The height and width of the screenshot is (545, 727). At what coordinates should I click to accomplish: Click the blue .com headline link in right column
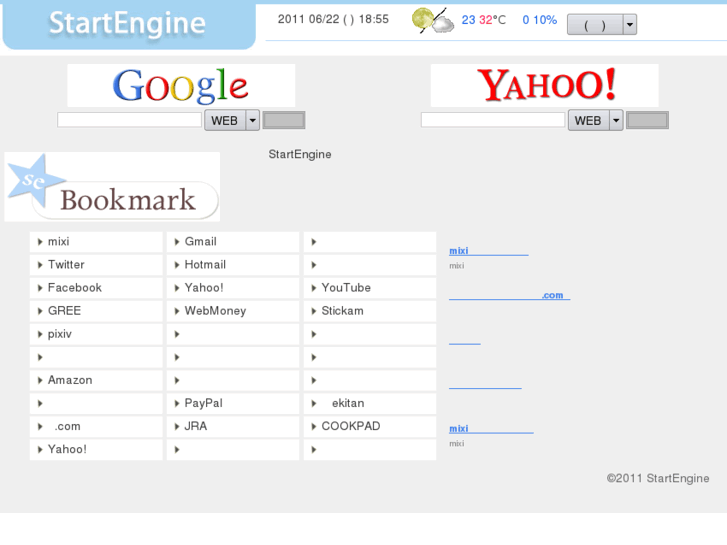pyautogui.click(x=510, y=295)
